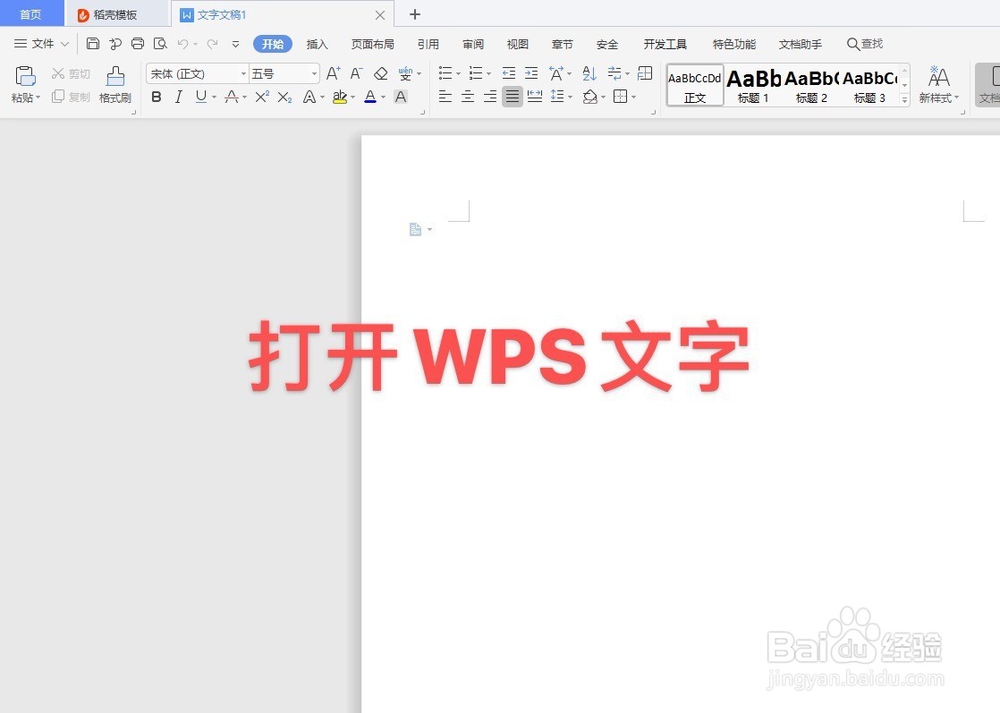Click the export to PDF icon
Screen dimensions: 1000x713
(x=115, y=43)
